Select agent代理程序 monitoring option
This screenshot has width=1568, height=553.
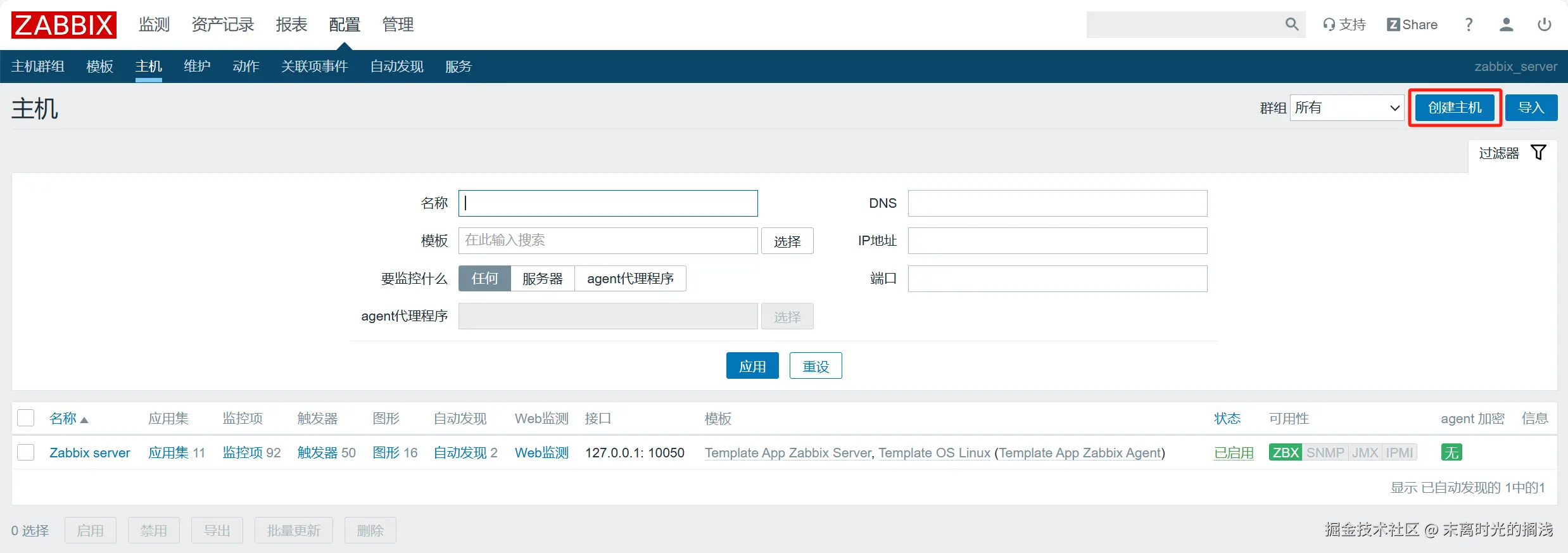630,278
